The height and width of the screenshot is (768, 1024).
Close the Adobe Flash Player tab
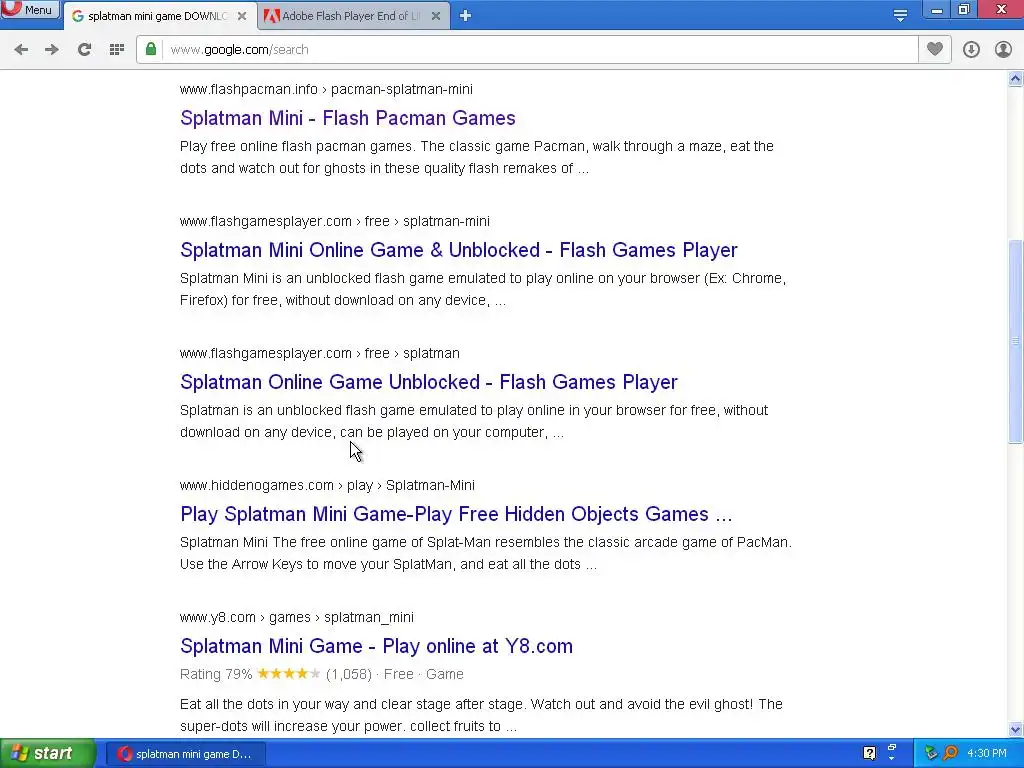(x=436, y=16)
